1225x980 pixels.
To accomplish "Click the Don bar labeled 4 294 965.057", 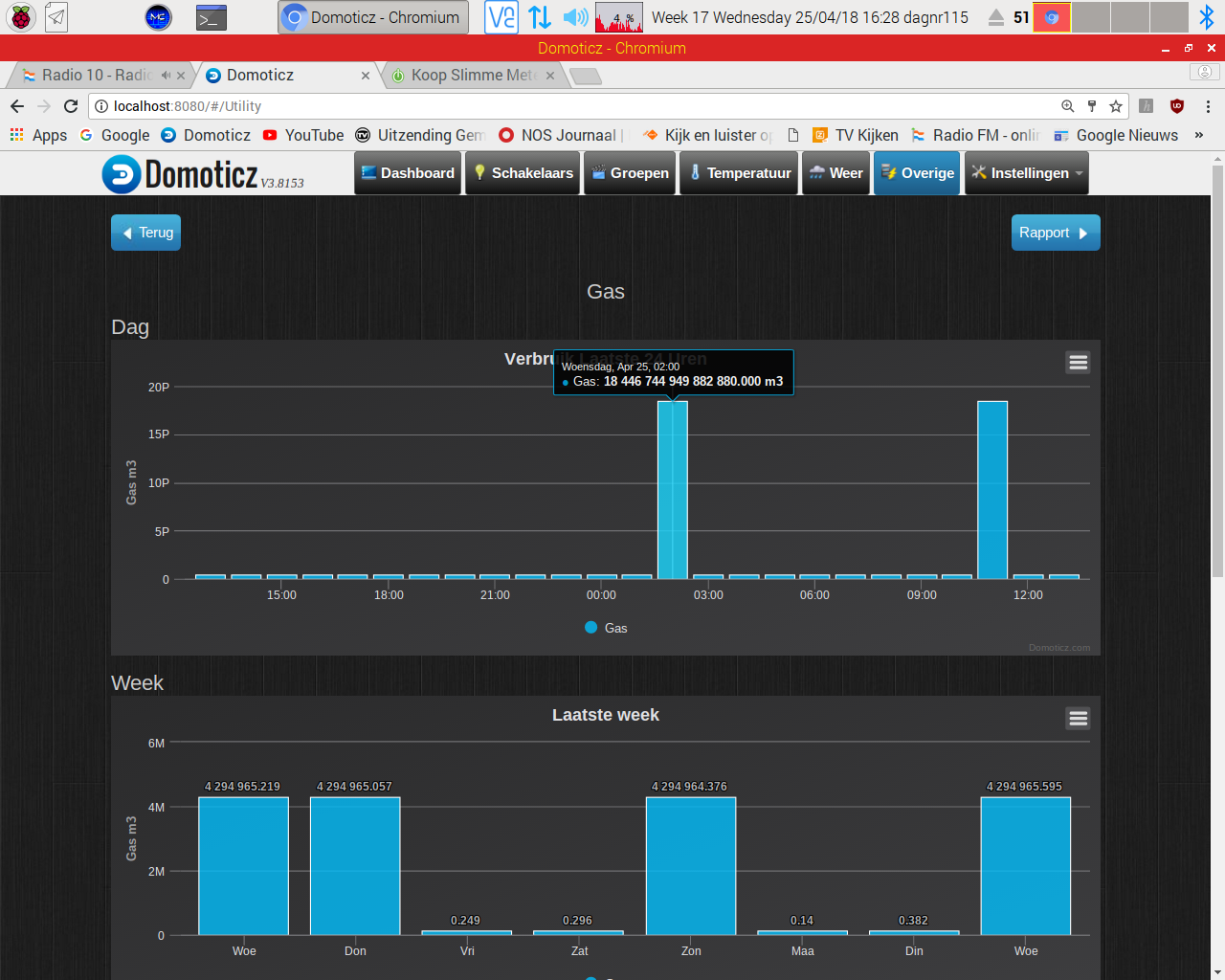I will (x=355, y=866).
